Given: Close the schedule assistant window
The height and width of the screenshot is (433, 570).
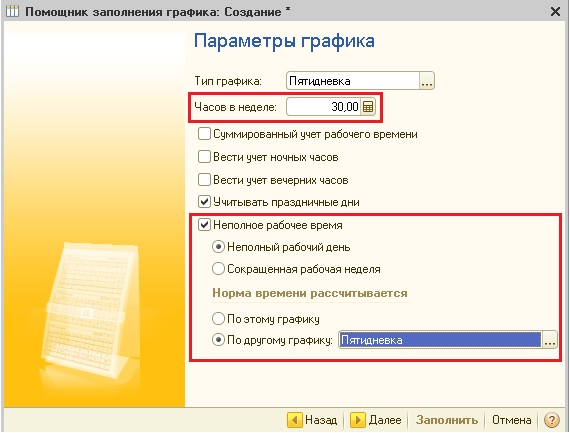Looking at the screenshot, I should 555,12.
